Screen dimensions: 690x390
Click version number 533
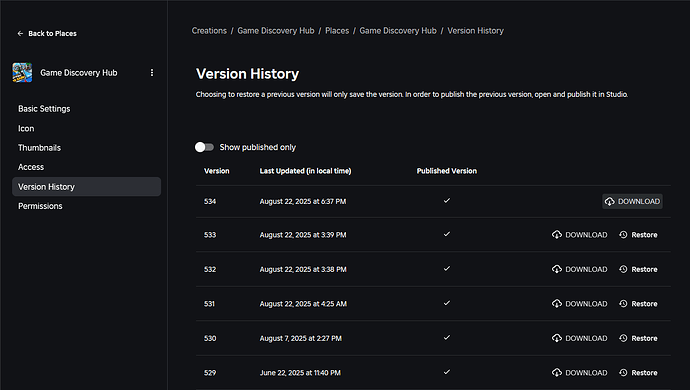point(210,235)
